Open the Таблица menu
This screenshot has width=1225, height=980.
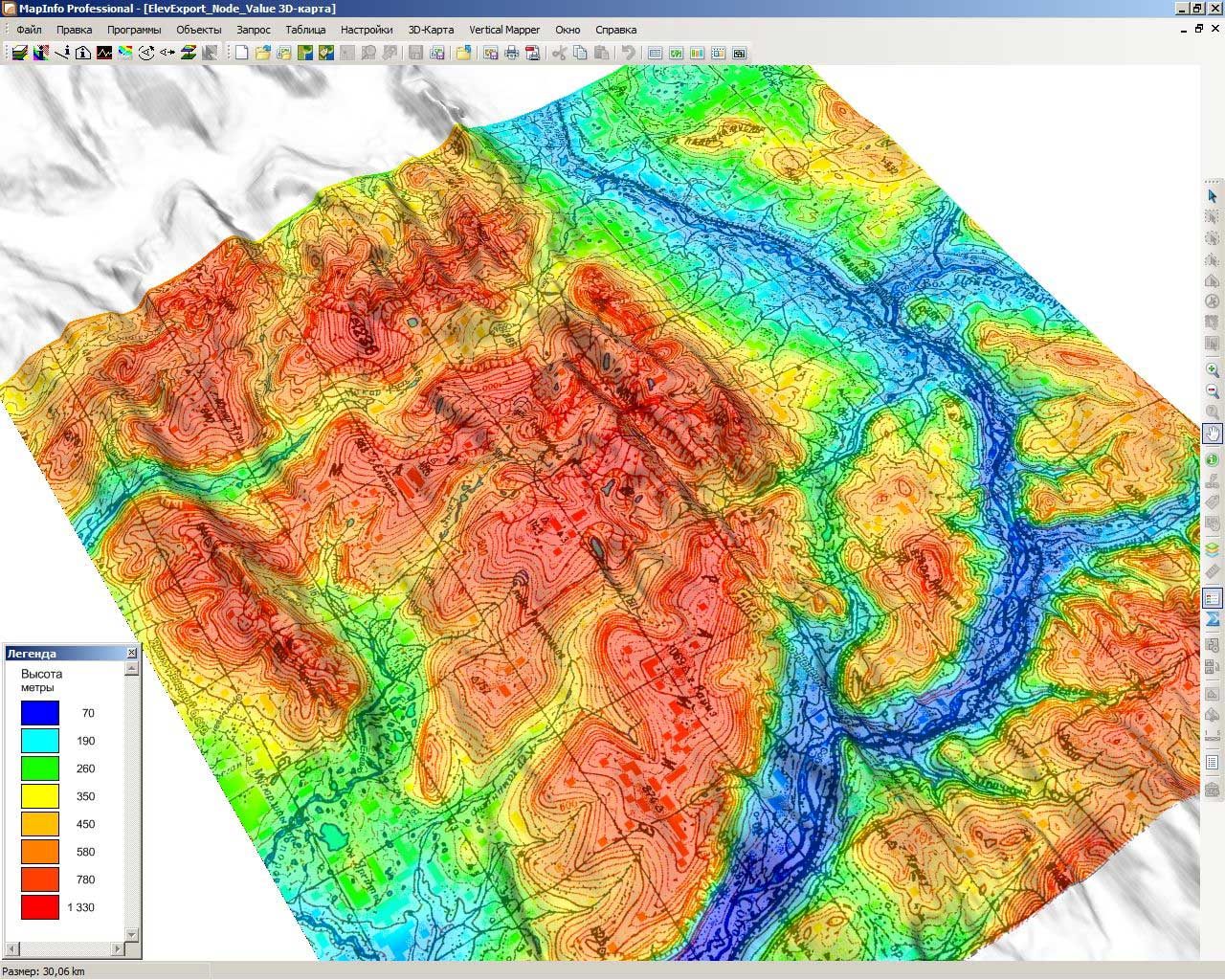305,30
